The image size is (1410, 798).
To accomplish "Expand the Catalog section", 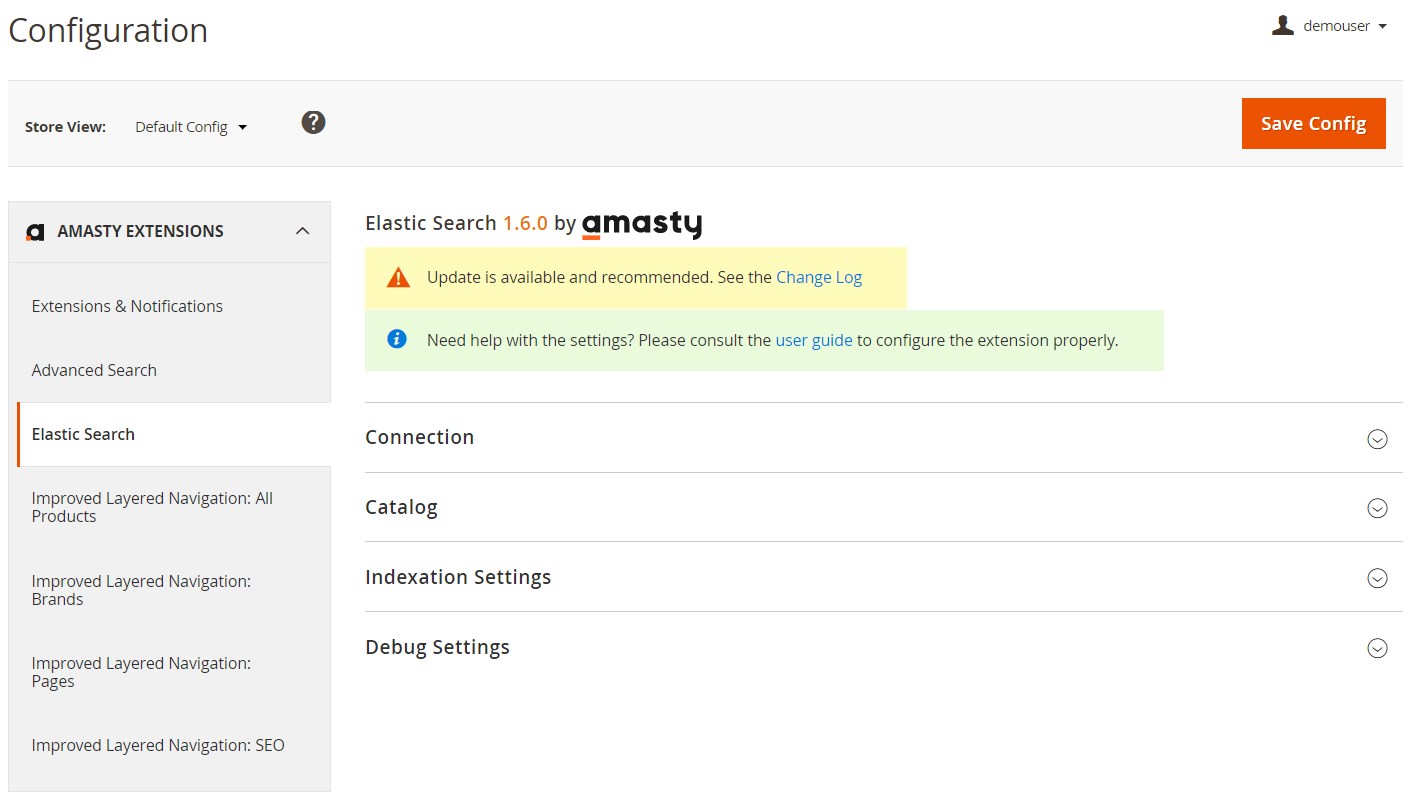I will click(1377, 508).
